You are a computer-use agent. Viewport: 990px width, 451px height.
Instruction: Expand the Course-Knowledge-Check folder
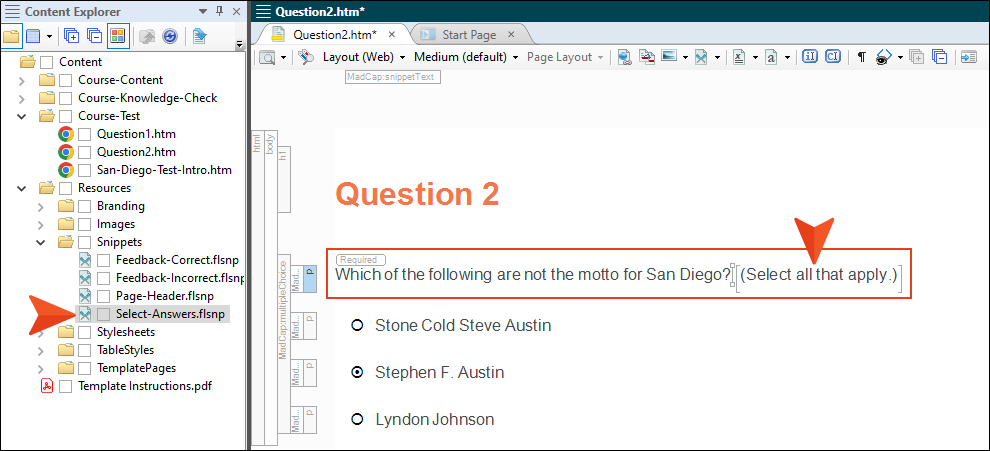(x=22, y=98)
